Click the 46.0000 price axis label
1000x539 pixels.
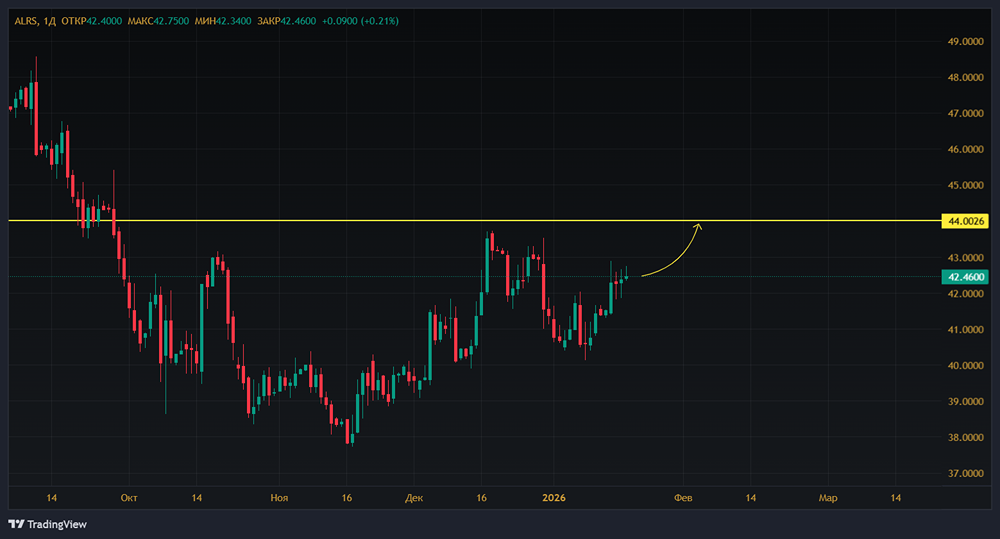(966, 149)
